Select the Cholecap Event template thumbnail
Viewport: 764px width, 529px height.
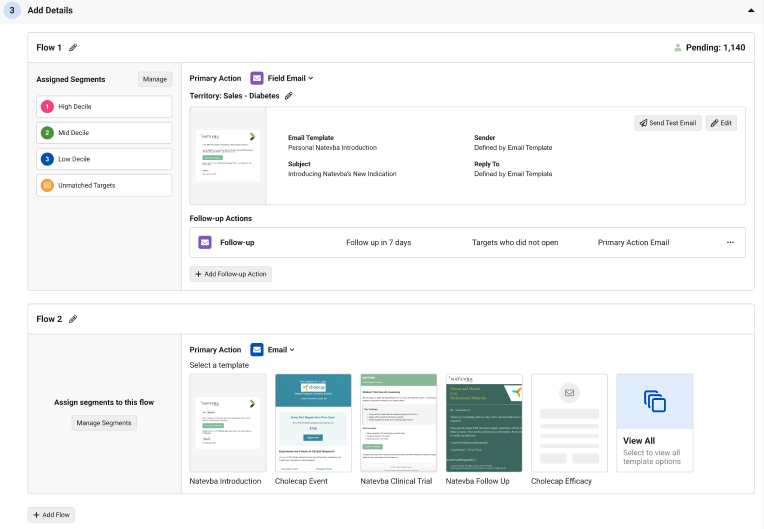(313, 423)
